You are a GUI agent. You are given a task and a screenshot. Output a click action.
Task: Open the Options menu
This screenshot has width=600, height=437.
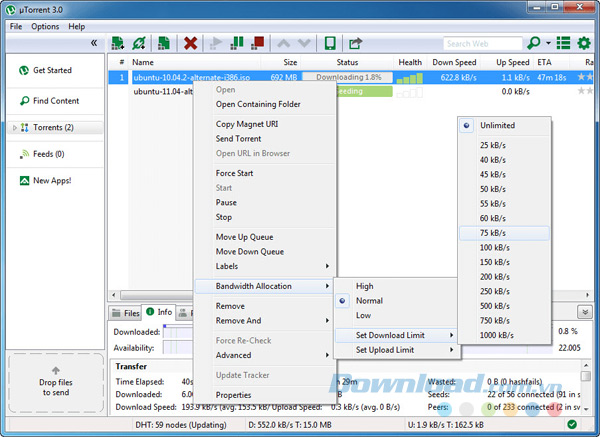[x=45, y=26]
